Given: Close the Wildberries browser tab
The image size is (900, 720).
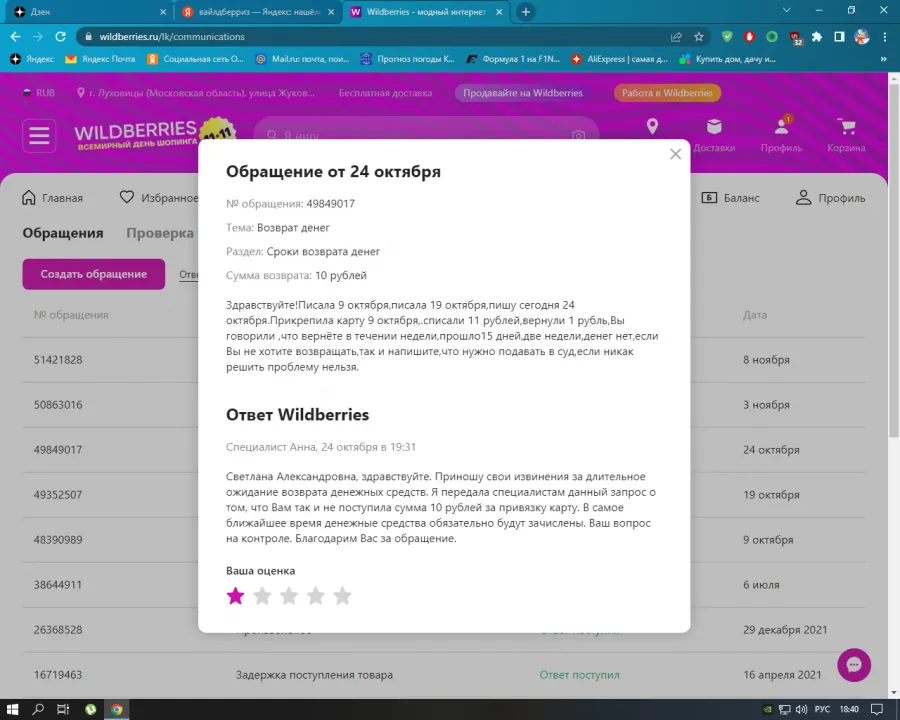Looking at the screenshot, I should click(499, 11).
